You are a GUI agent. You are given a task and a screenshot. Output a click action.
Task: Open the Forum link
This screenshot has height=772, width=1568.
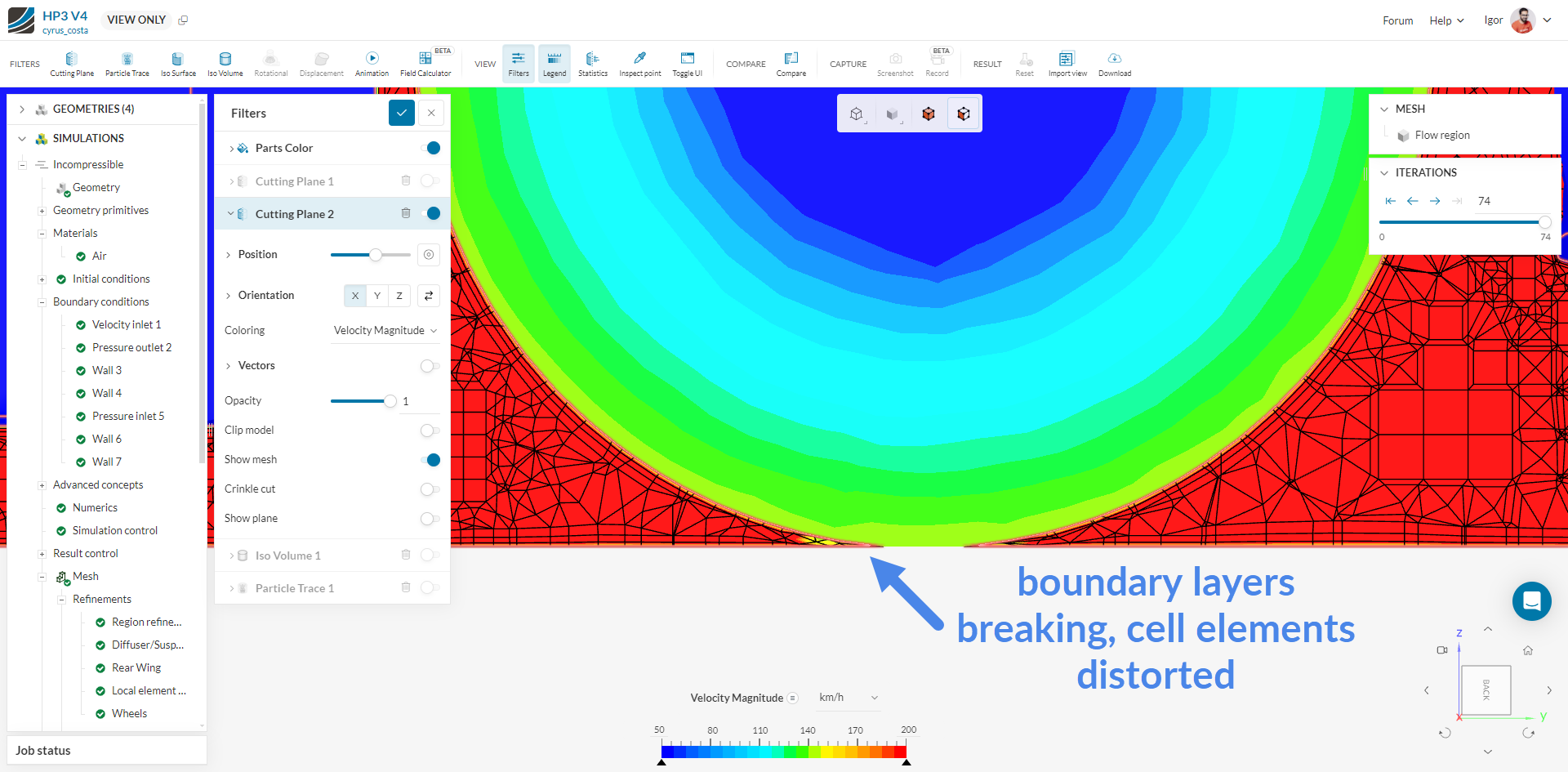pyautogui.click(x=1397, y=20)
